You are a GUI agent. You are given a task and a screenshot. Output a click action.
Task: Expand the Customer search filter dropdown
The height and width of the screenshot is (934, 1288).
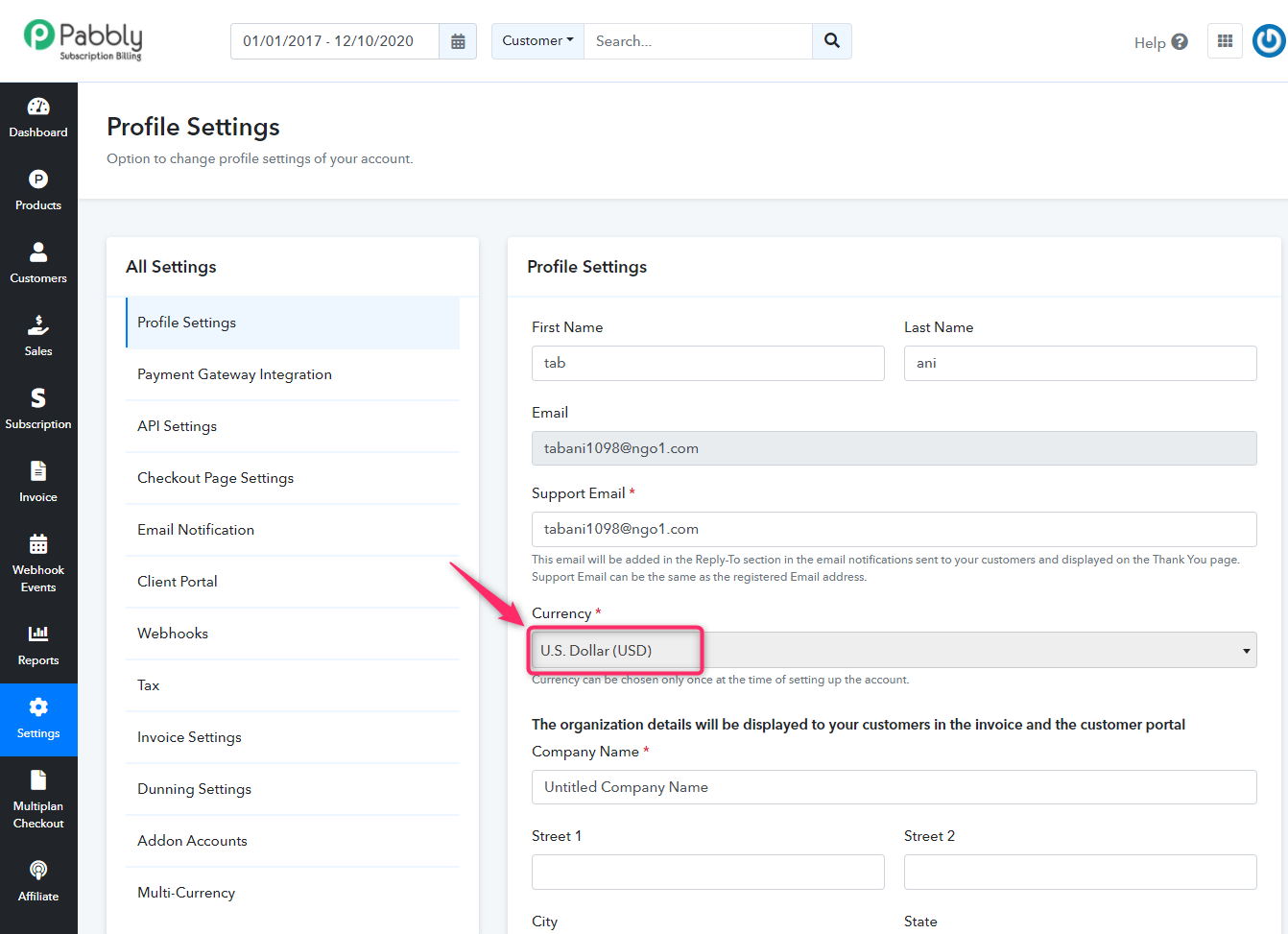coord(537,41)
